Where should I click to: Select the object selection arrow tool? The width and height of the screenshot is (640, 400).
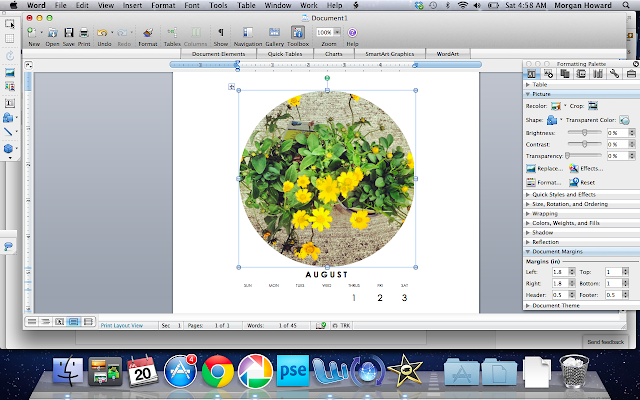point(9,23)
